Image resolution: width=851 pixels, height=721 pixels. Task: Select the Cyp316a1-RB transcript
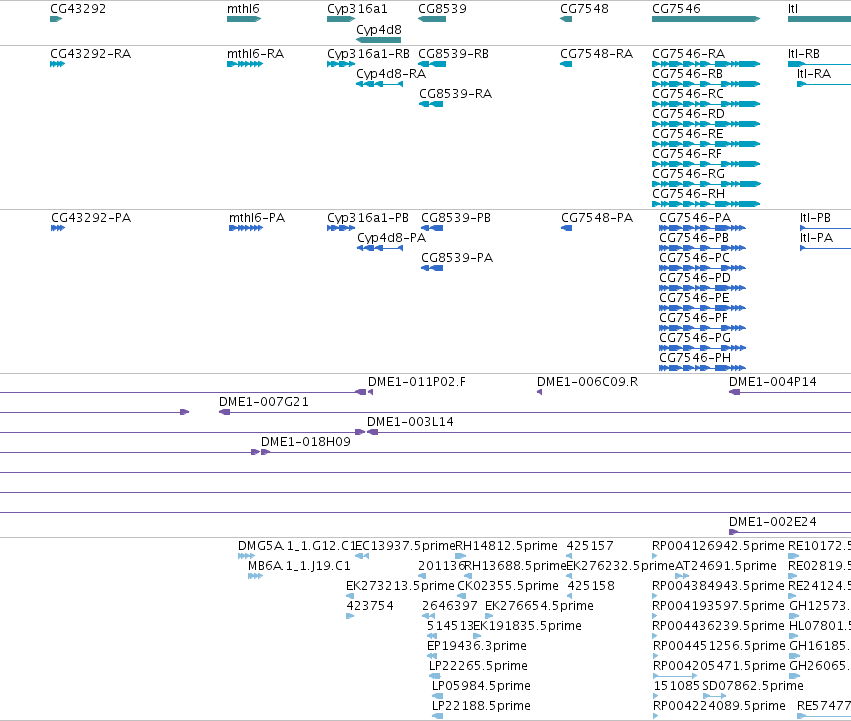coord(341,64)
